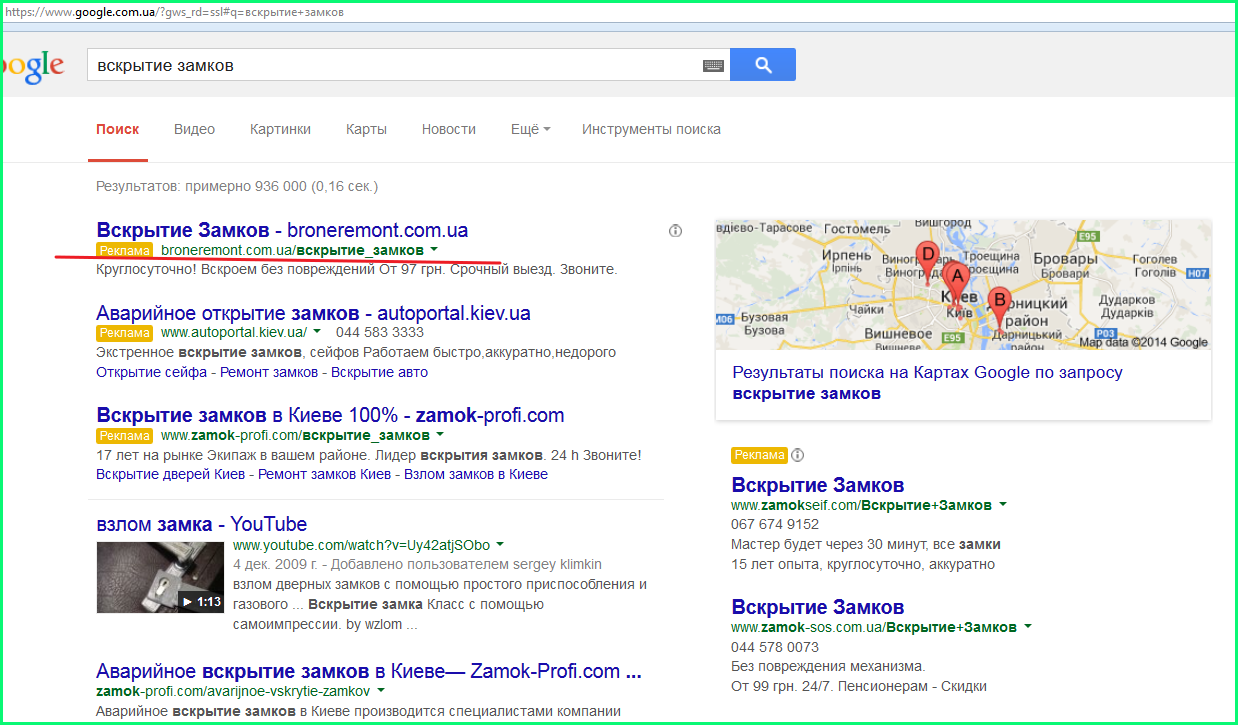
Task: Click phone number 044 578 0073
Action: pos(775,647)
